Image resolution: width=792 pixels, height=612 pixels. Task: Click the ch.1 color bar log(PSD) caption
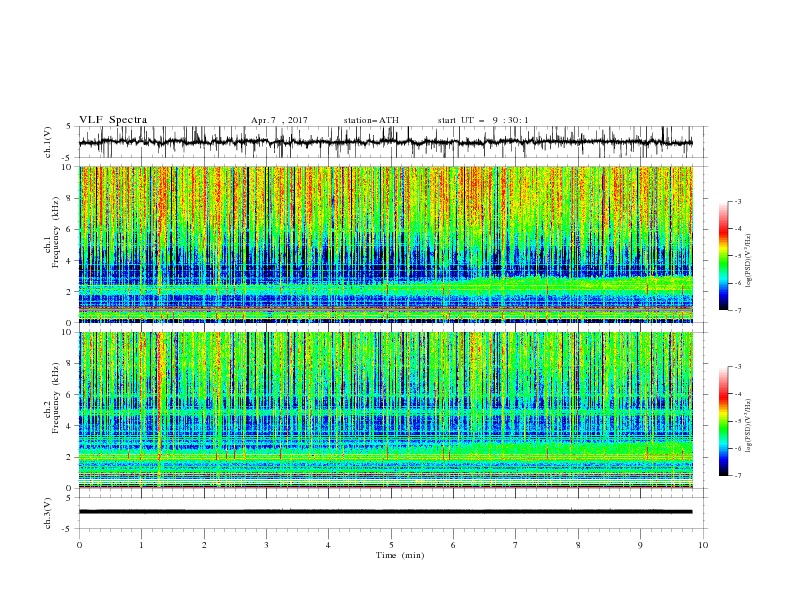pos(749,261)
